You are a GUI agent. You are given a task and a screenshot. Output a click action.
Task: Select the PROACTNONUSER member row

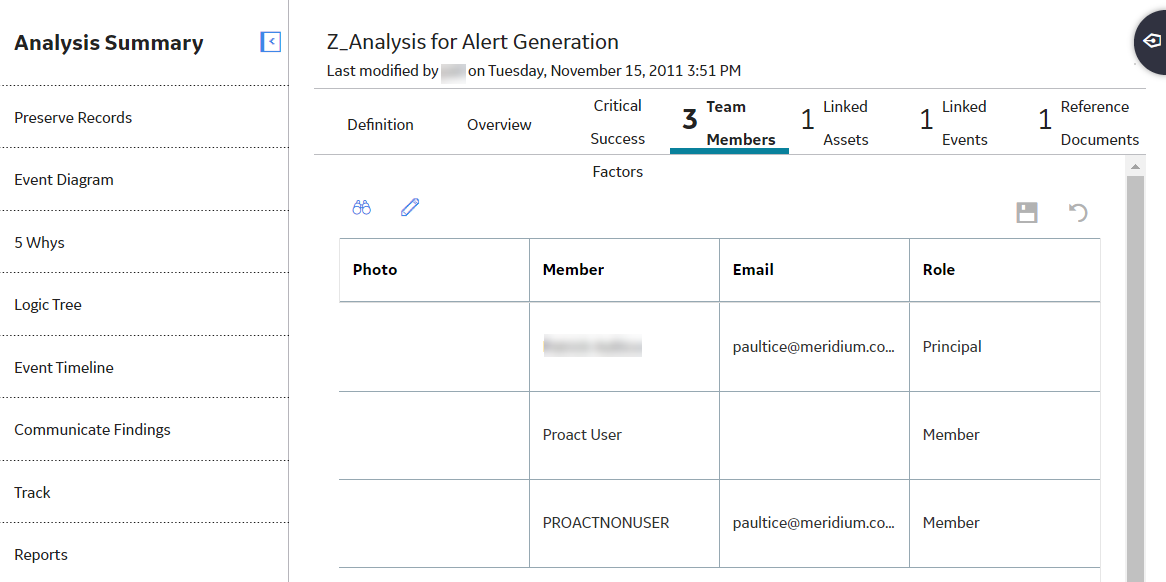719,523
